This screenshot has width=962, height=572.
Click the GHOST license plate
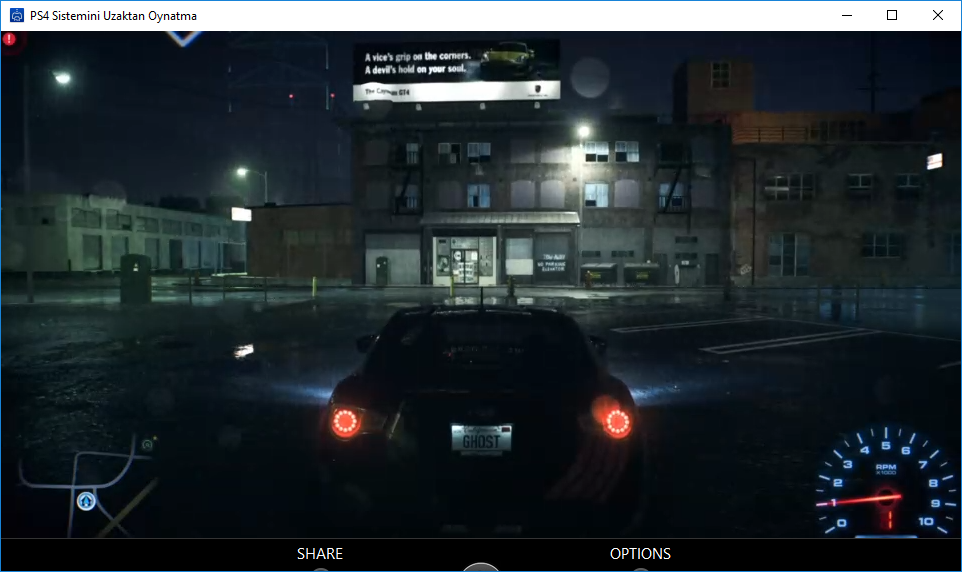click(481, 438)
